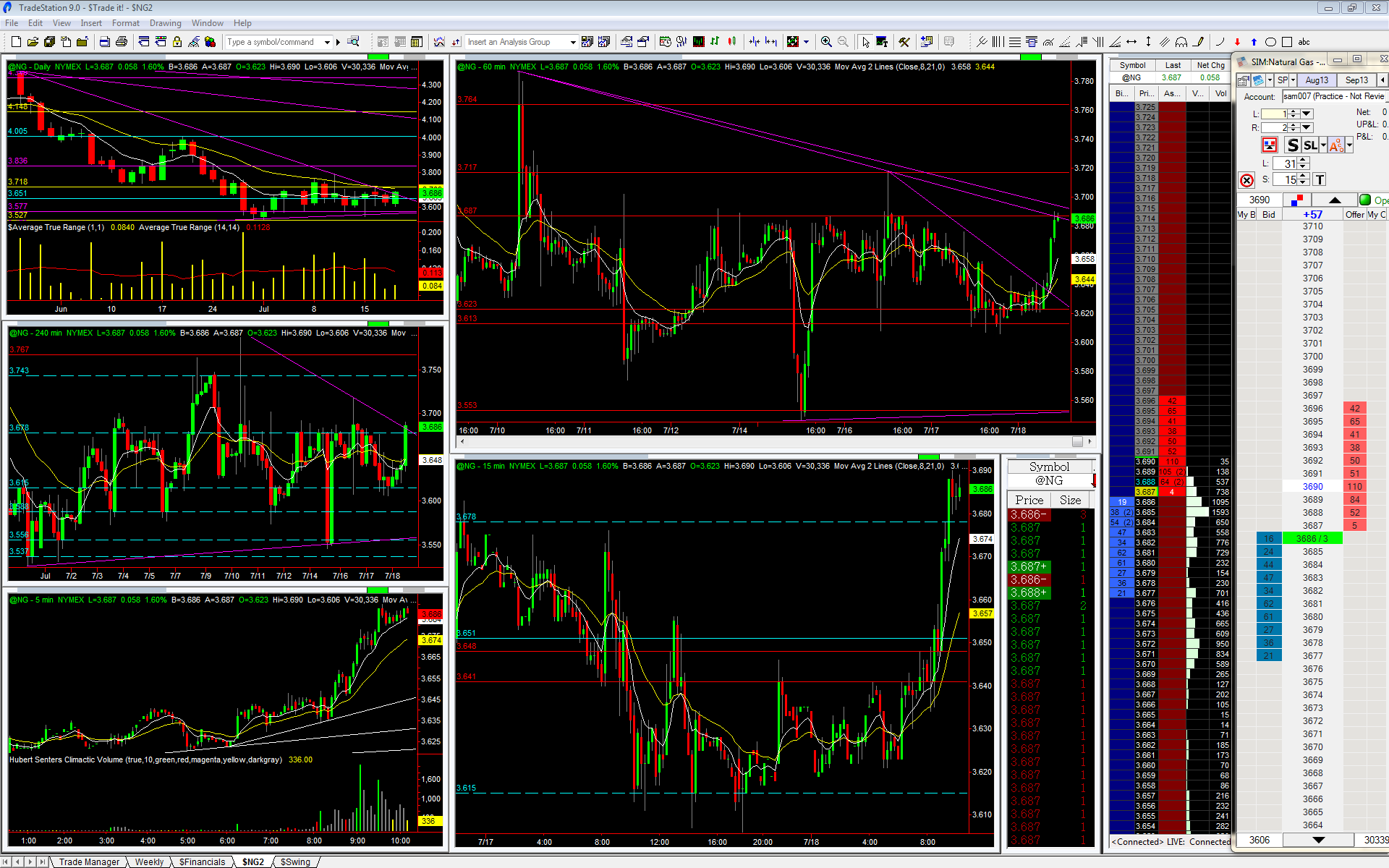Image resolution: width=1389 pixels, height=868 pixels.
Task: Open the View menu
Action: (x=61, y=23)
